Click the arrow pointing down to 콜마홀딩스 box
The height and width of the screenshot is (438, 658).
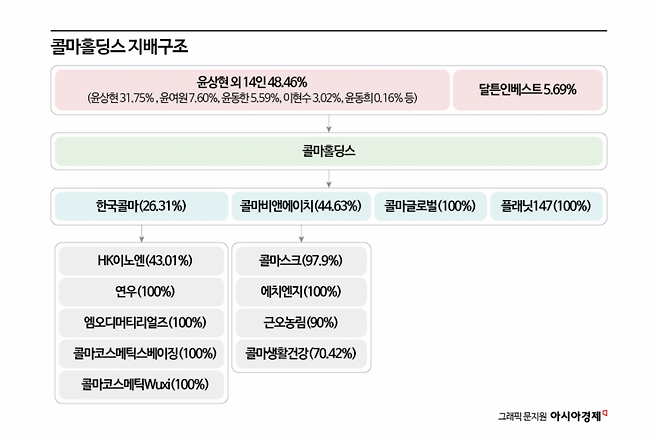coord(329,125)
